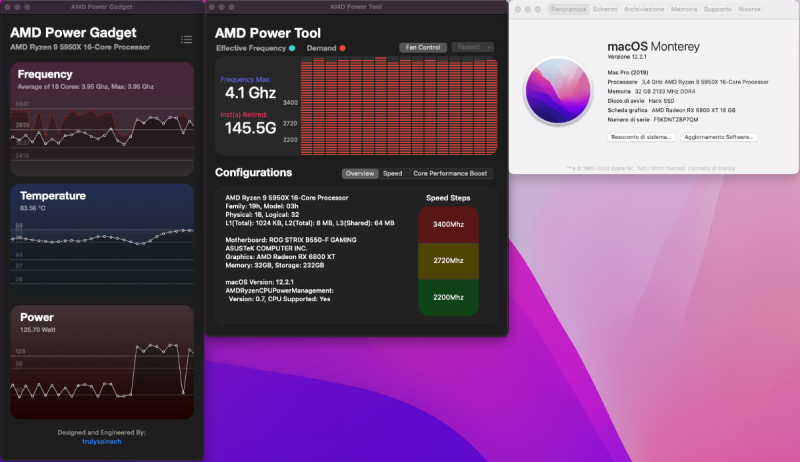Select the yellow 2720Mhz speed step
Screen dimensions: 800x462
pyautogui.click(x=448, y=261)
